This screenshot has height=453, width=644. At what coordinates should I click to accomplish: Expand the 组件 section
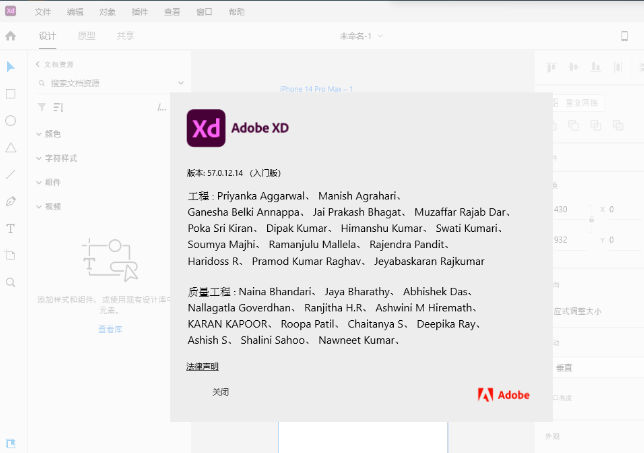(52, 182)
